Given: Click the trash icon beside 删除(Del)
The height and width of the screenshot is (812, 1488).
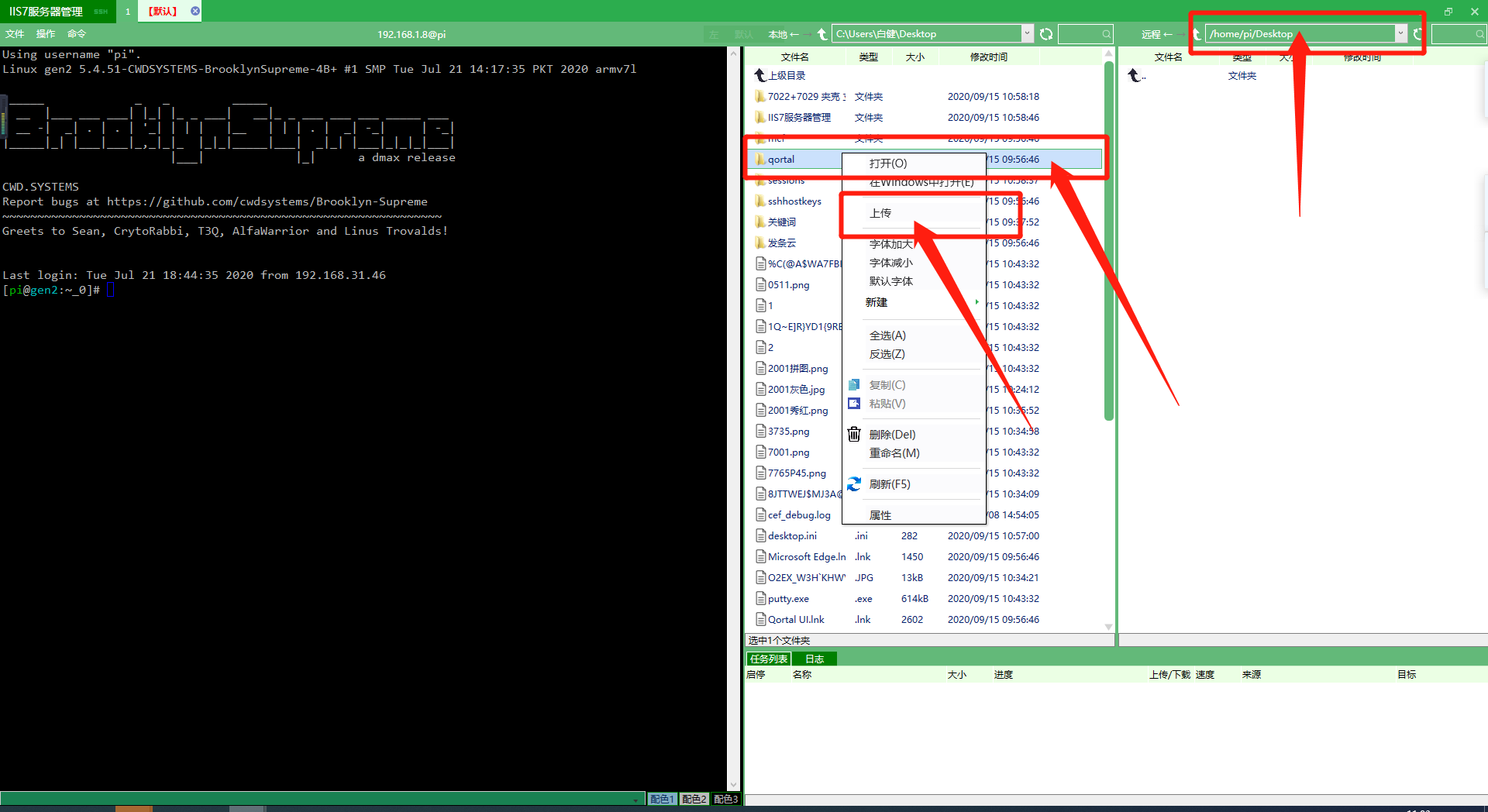Looking at the screenshot, I should pos(854,434).
